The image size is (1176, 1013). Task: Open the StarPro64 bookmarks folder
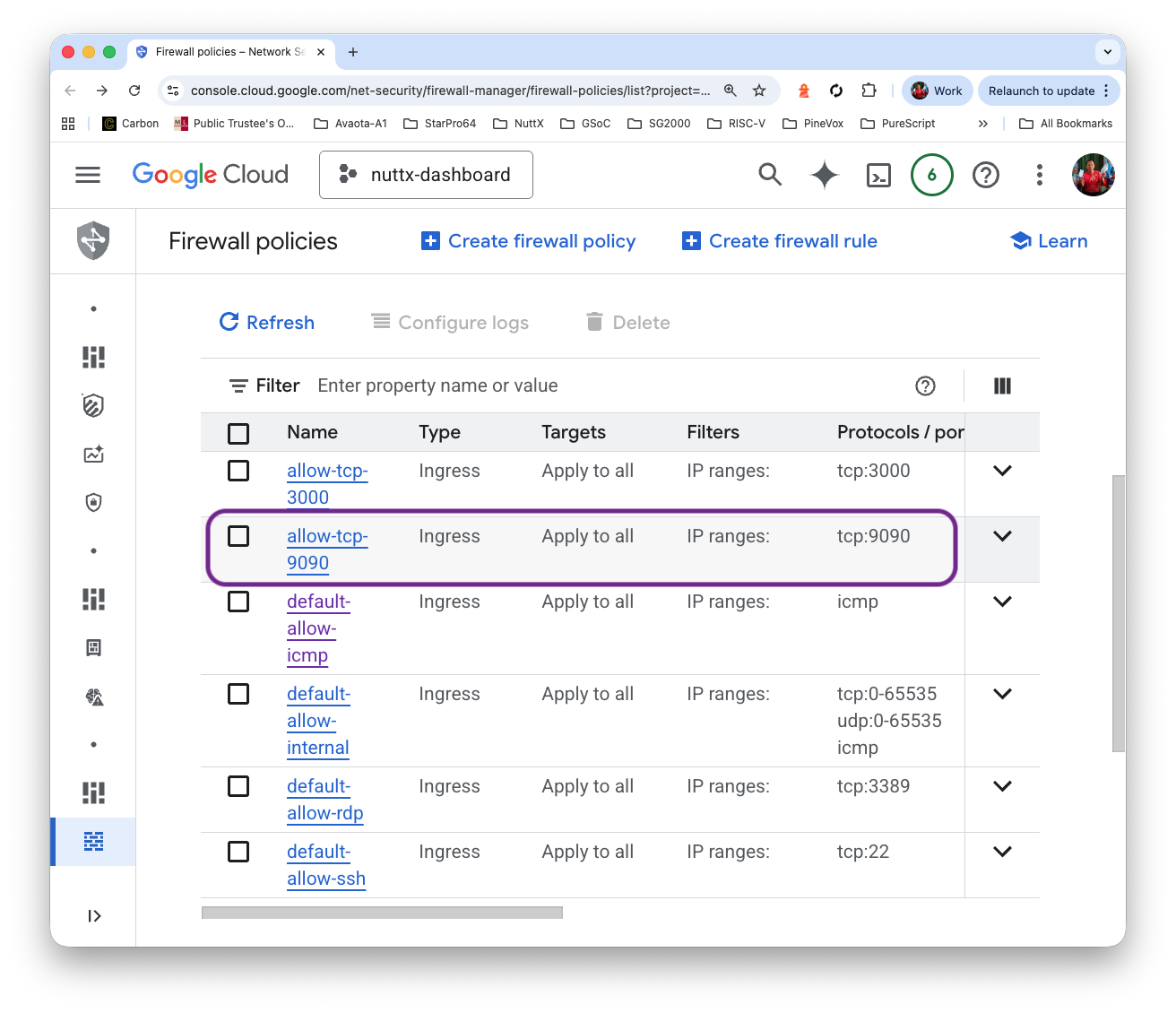point(439,124)
